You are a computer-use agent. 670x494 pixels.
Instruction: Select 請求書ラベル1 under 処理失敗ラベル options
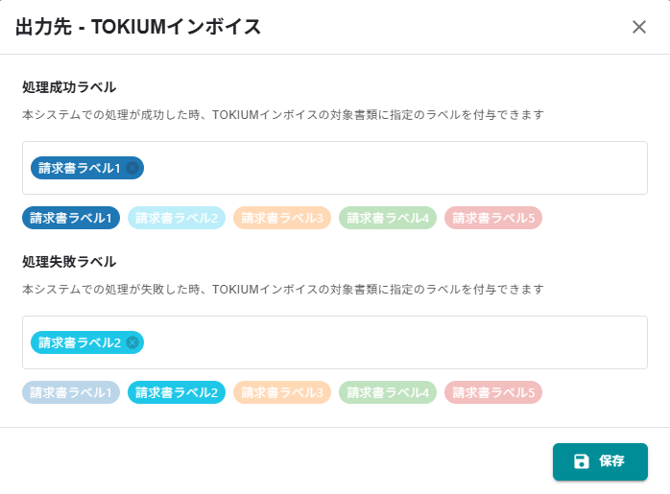pos(71,393)
